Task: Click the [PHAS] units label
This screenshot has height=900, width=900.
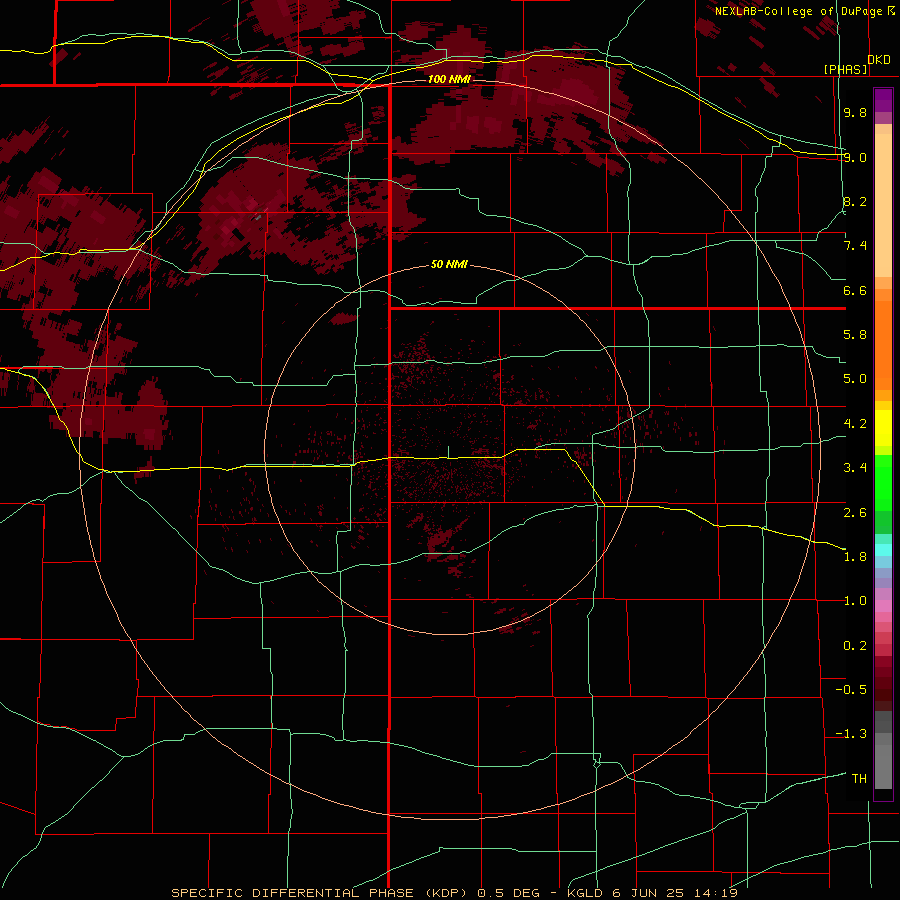Action: pyautogui.click(x=845, y=69)
